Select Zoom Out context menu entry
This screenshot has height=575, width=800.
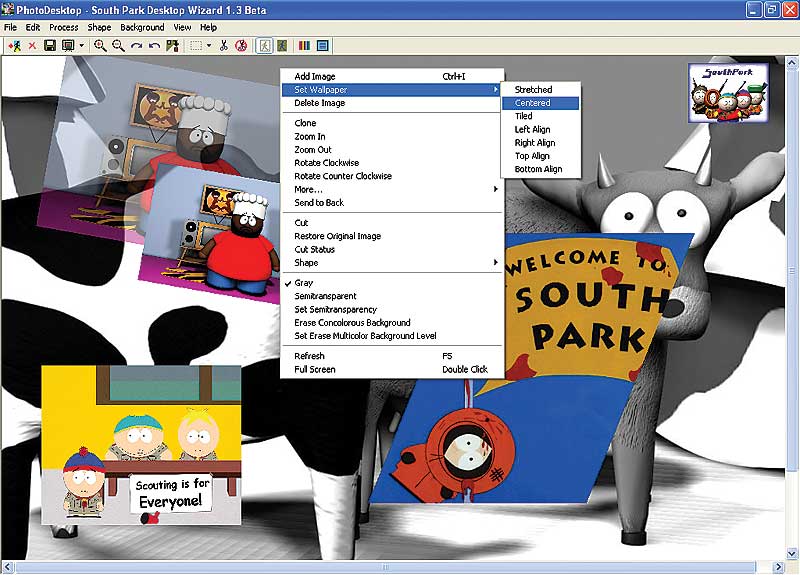pos(392,149)
